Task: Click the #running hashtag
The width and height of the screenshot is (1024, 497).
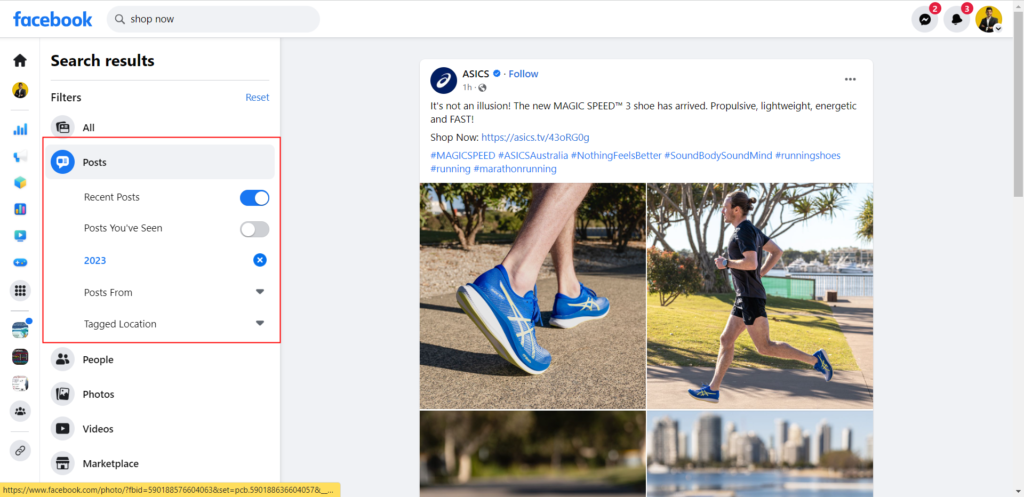Action: [451, 168]
